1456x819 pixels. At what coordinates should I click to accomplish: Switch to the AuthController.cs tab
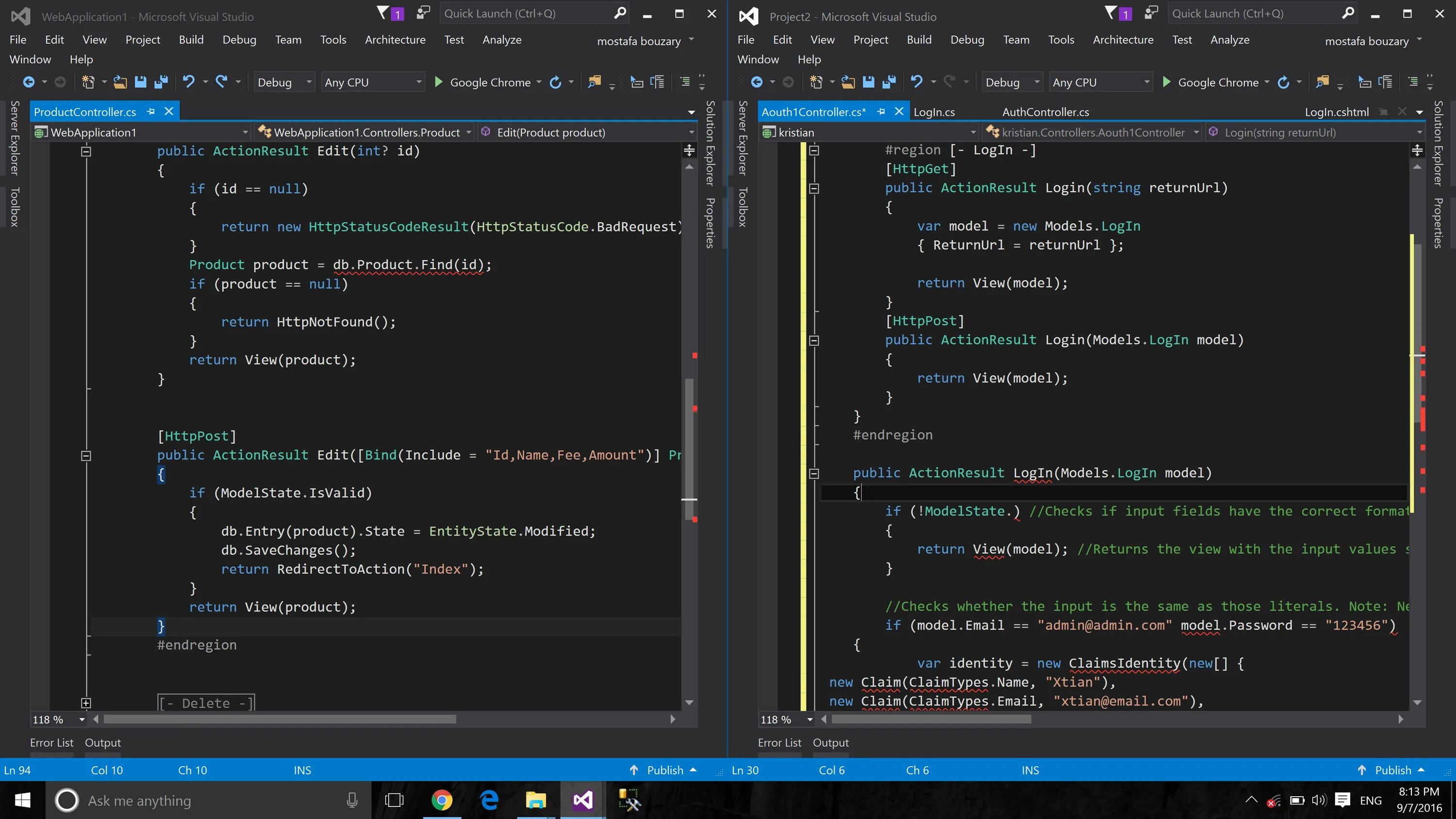(1045, 112)
